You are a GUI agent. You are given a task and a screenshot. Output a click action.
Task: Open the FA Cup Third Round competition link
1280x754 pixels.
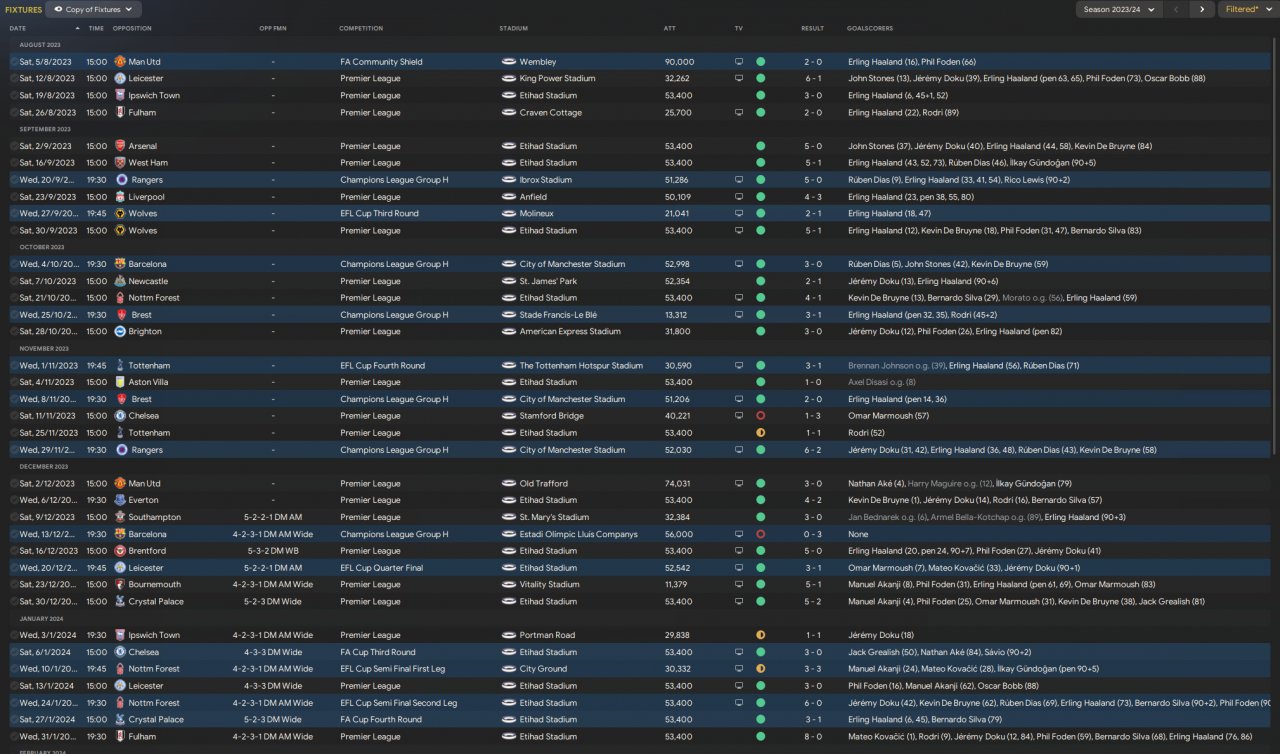[380, 652]
